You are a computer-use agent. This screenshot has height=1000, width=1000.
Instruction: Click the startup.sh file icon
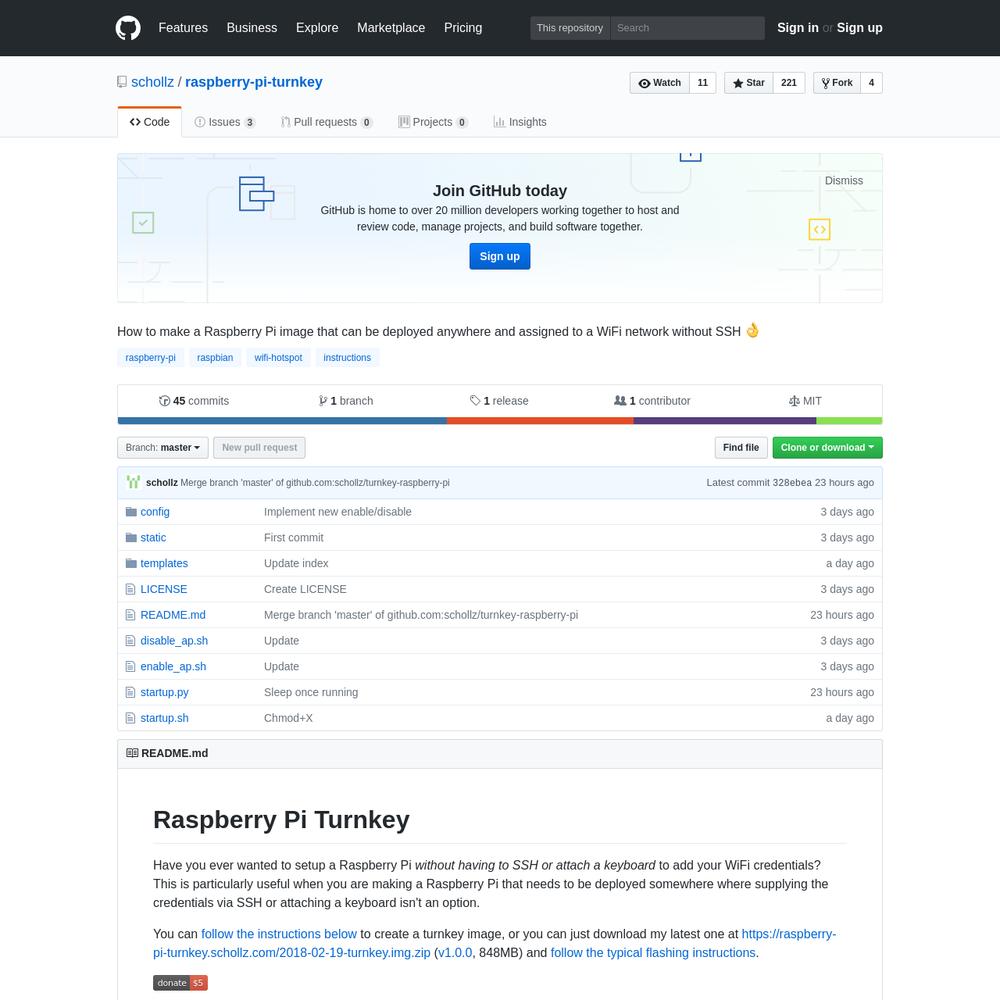(x=130, y=718)
